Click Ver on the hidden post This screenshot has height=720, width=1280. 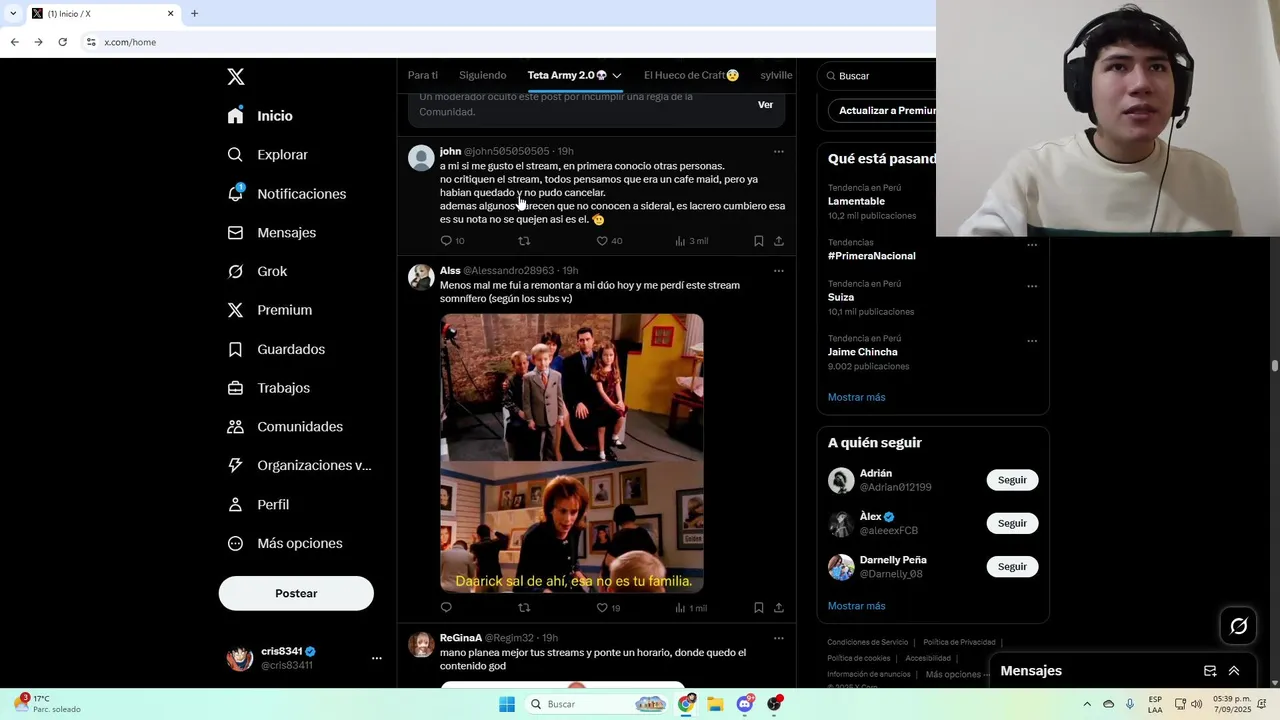point(765,105)
